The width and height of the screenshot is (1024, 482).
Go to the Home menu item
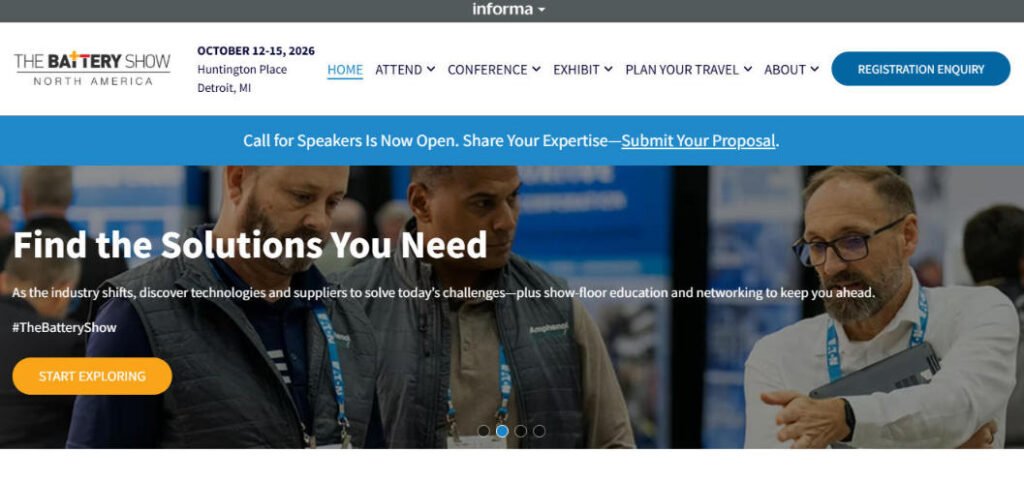coord(345,70)
